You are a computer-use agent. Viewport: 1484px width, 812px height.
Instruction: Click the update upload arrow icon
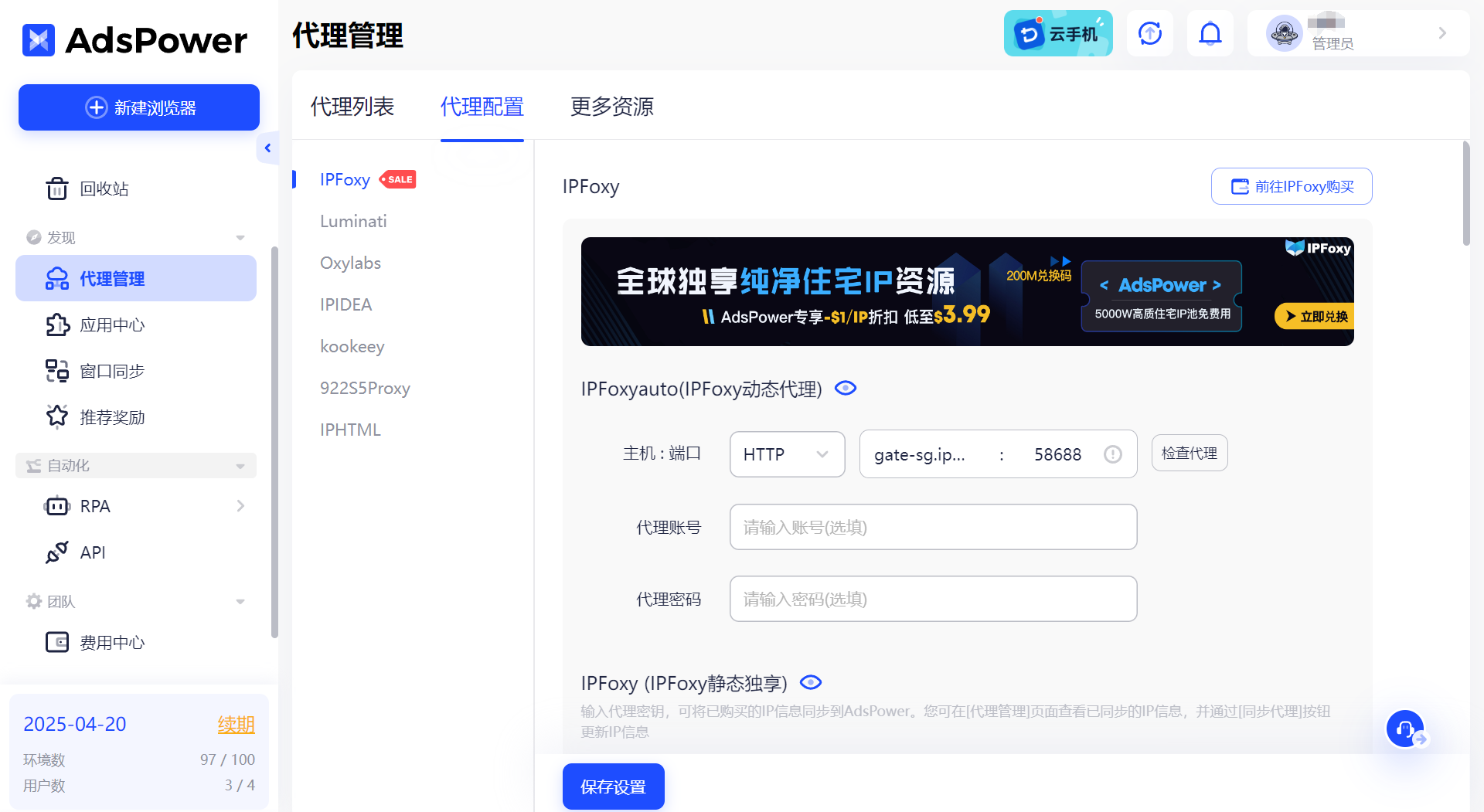(1150, 33)
